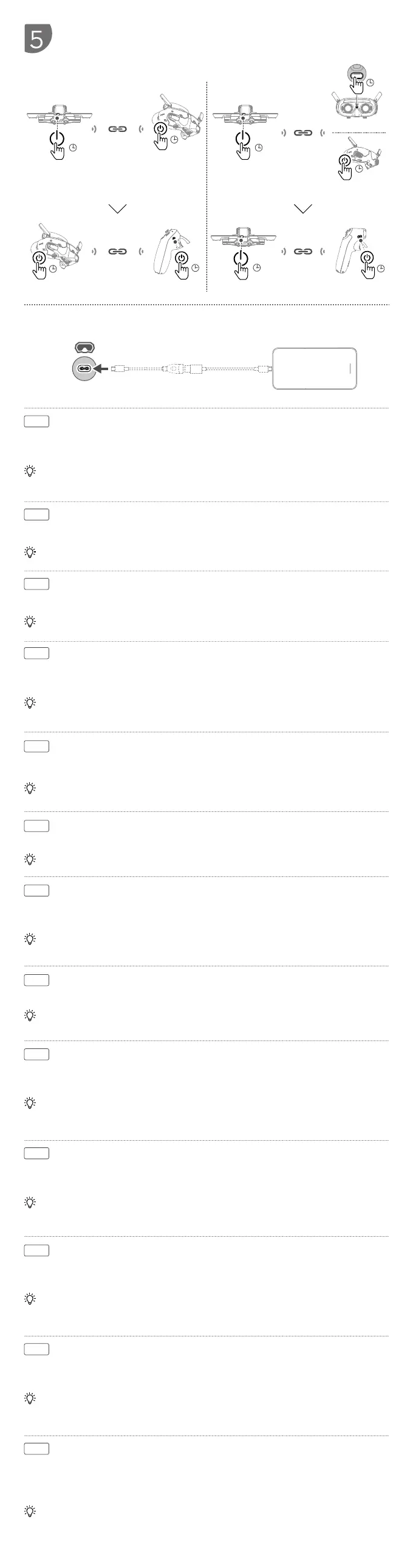
Task: Select the last empty label box on the page
Action: pos(36,1449)
